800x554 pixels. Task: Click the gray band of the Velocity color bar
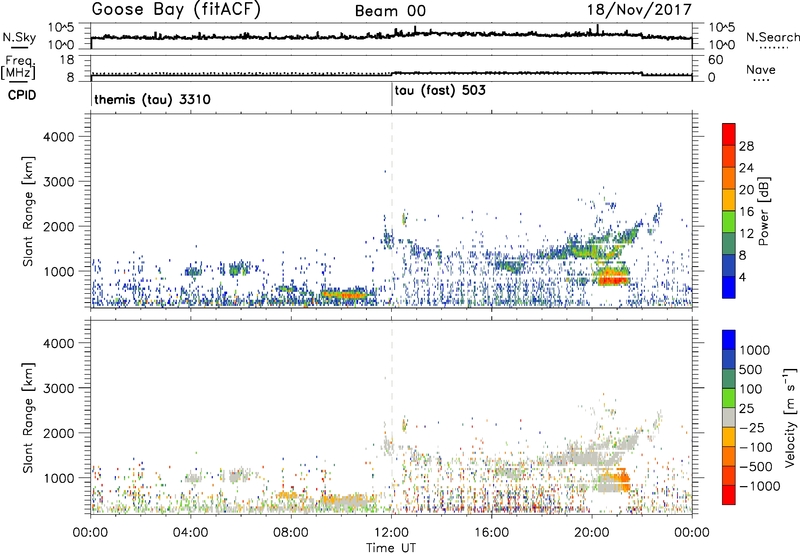click(x=729, y=418)
